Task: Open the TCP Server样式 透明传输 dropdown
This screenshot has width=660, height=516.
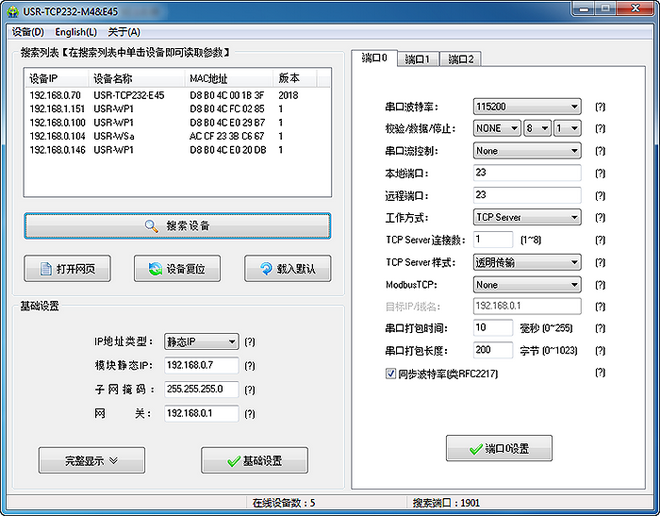Action: 527,263
